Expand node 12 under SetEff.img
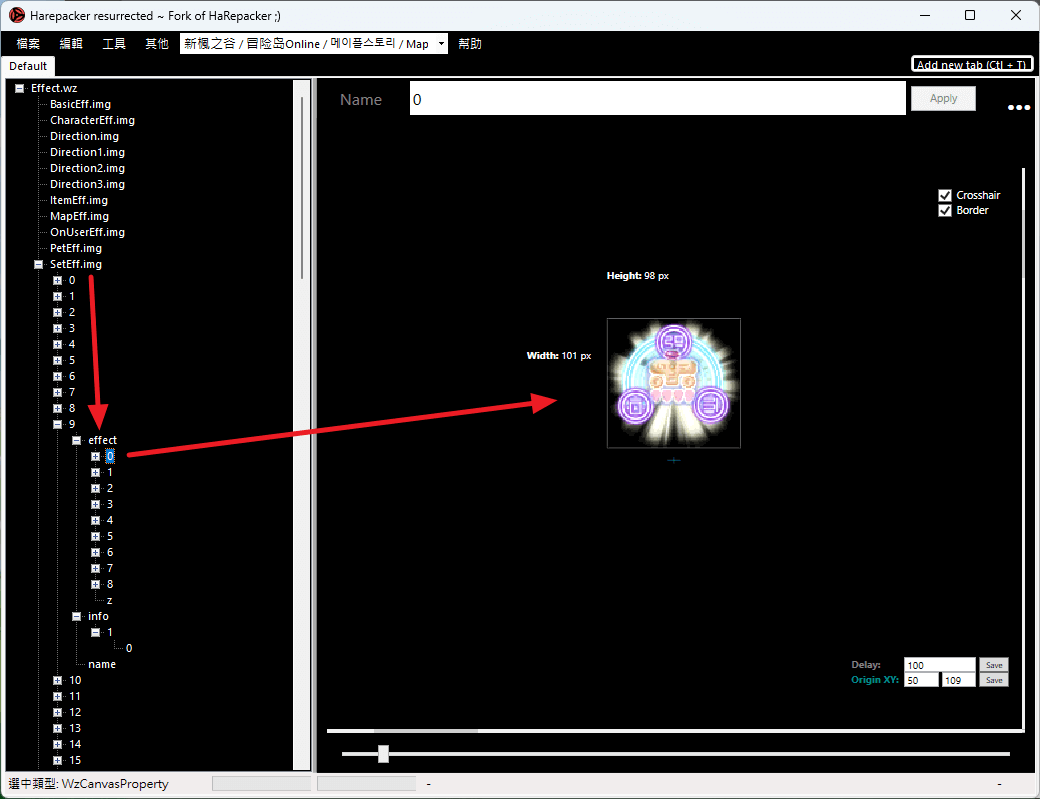The image size is (1040, 799). click(58, 712)
